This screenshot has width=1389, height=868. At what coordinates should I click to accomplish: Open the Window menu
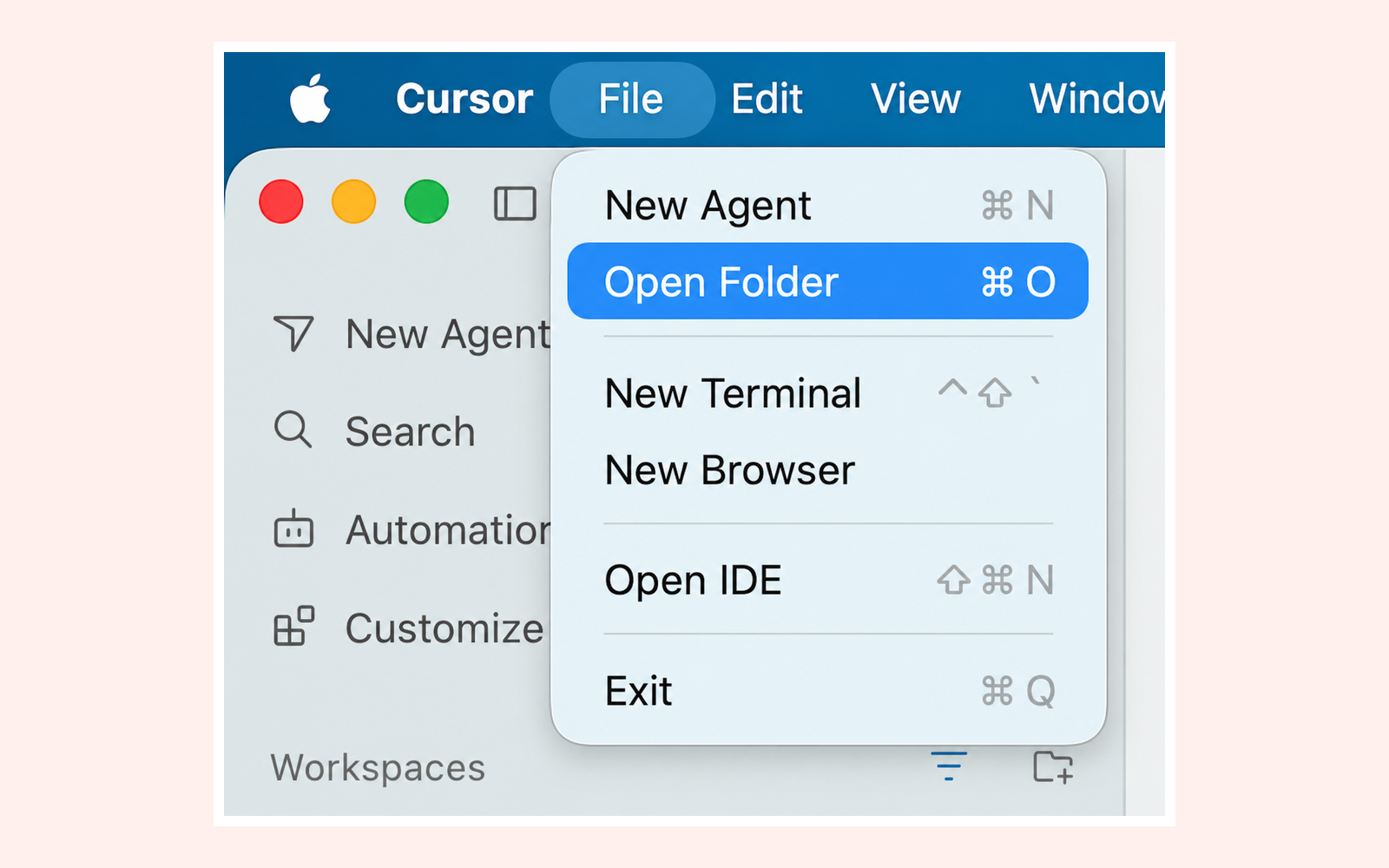pyautogui.click(x=1097, y=99)
